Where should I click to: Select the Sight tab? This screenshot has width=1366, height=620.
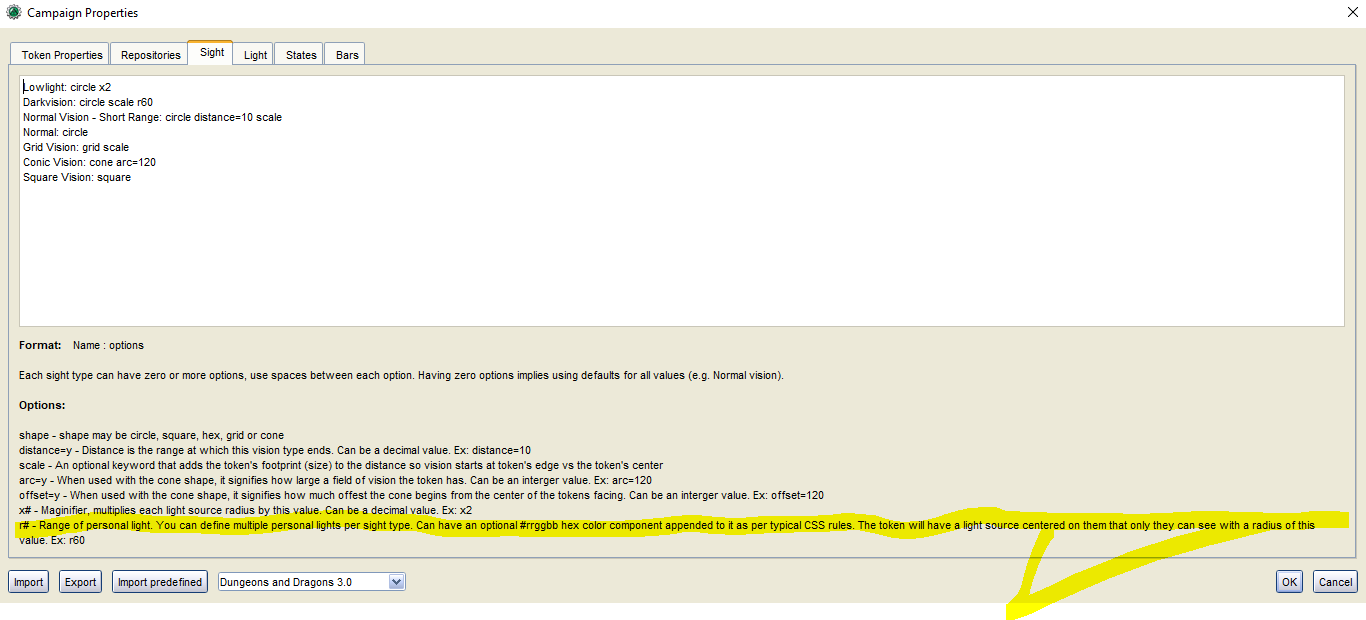pyautogui.click(x=210, y=52)
